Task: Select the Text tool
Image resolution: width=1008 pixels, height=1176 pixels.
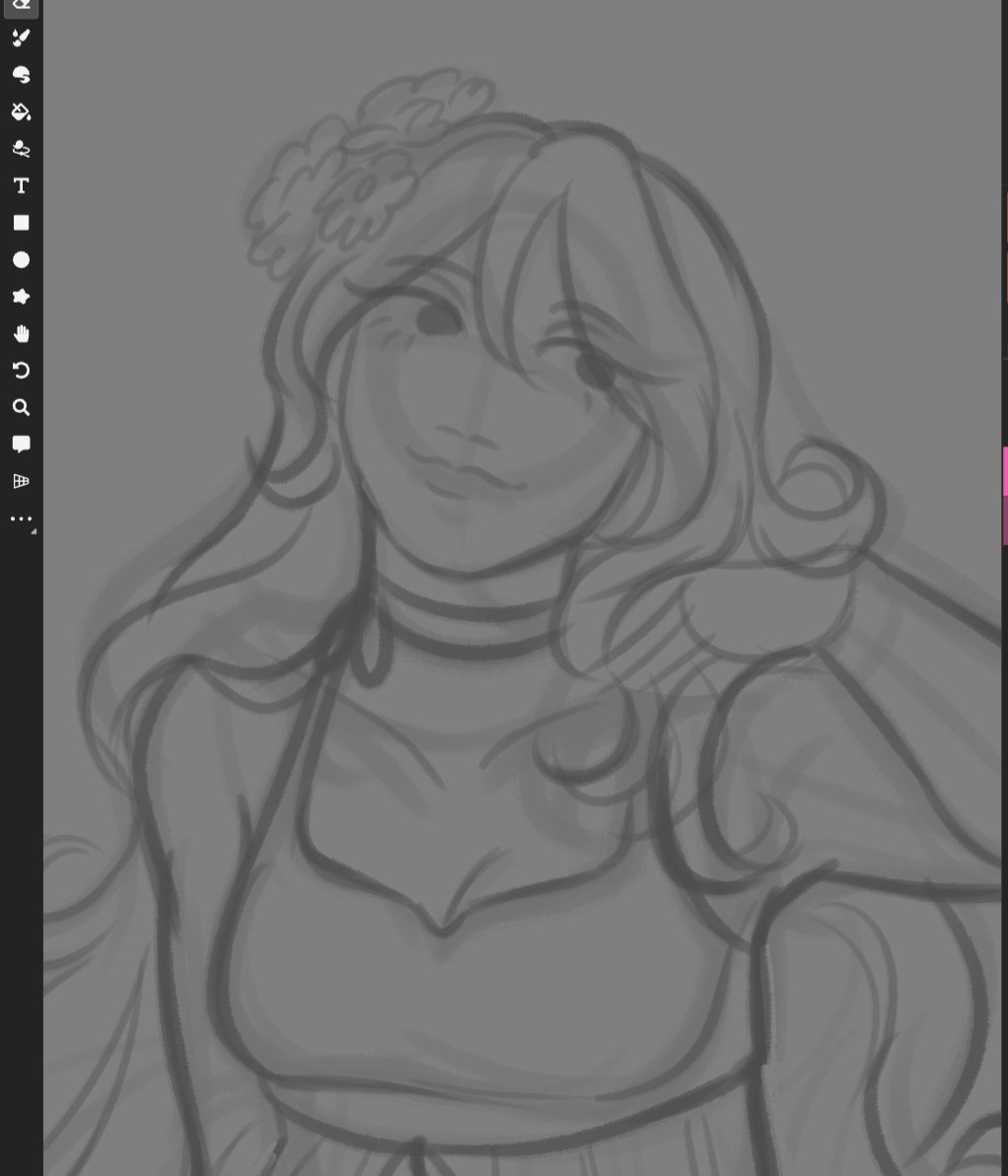Action: [x=21, y=185]
